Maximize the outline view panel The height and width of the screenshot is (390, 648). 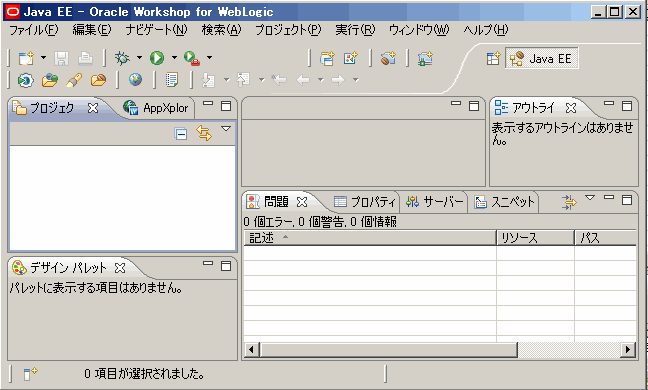tap(627, 106)
